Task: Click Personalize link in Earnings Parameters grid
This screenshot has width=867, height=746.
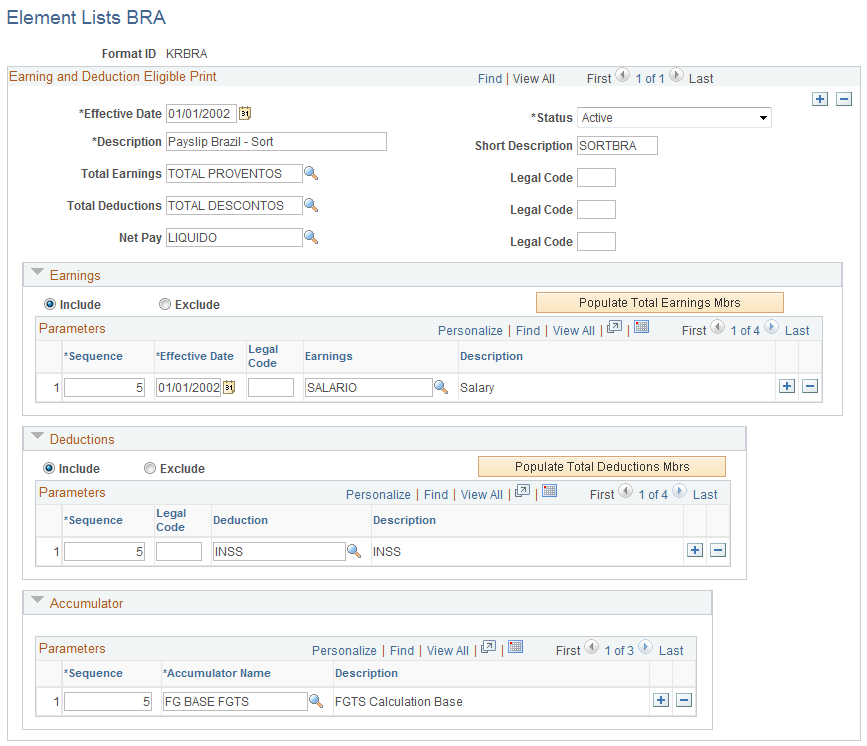Action: (470, 331)
